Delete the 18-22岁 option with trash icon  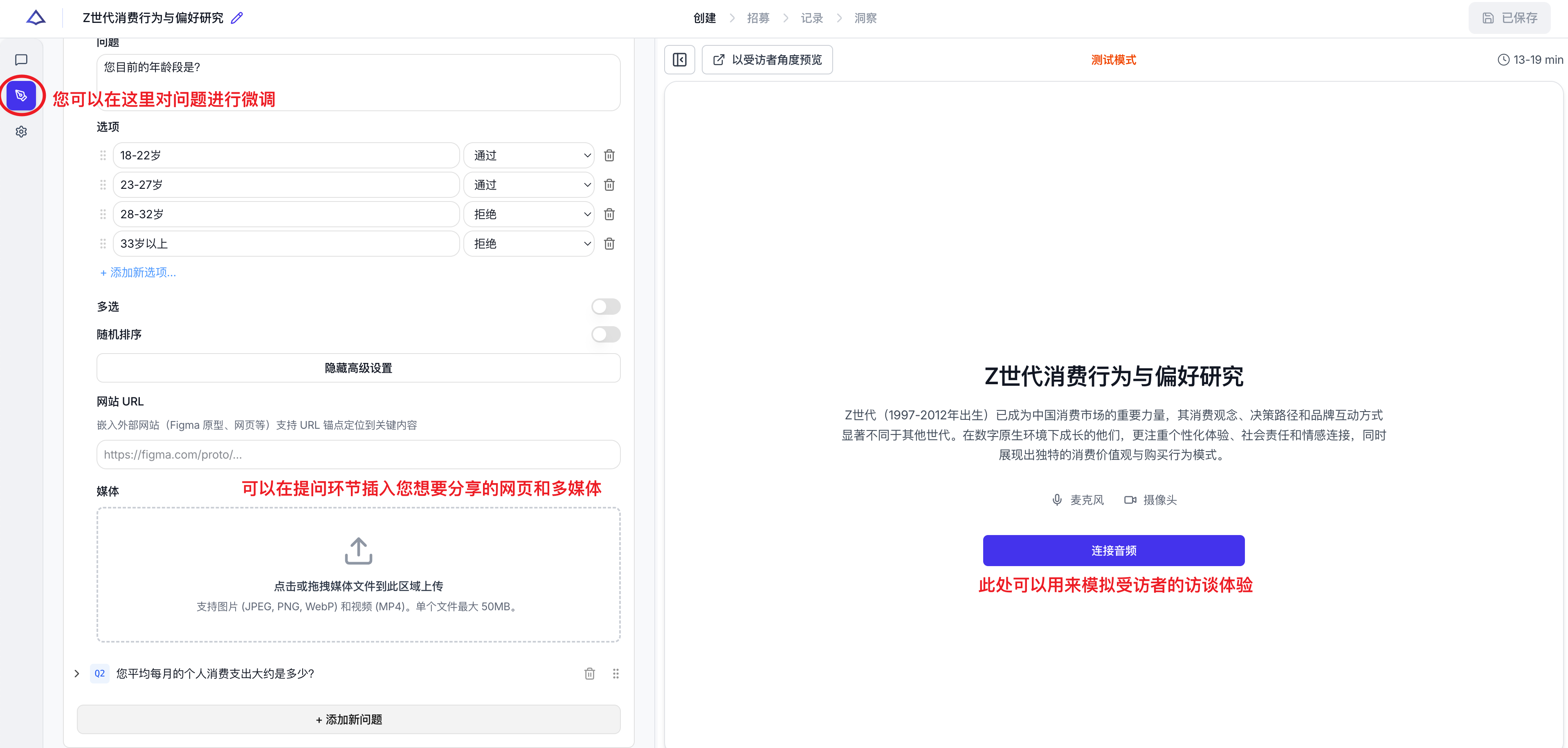[609, 156]
